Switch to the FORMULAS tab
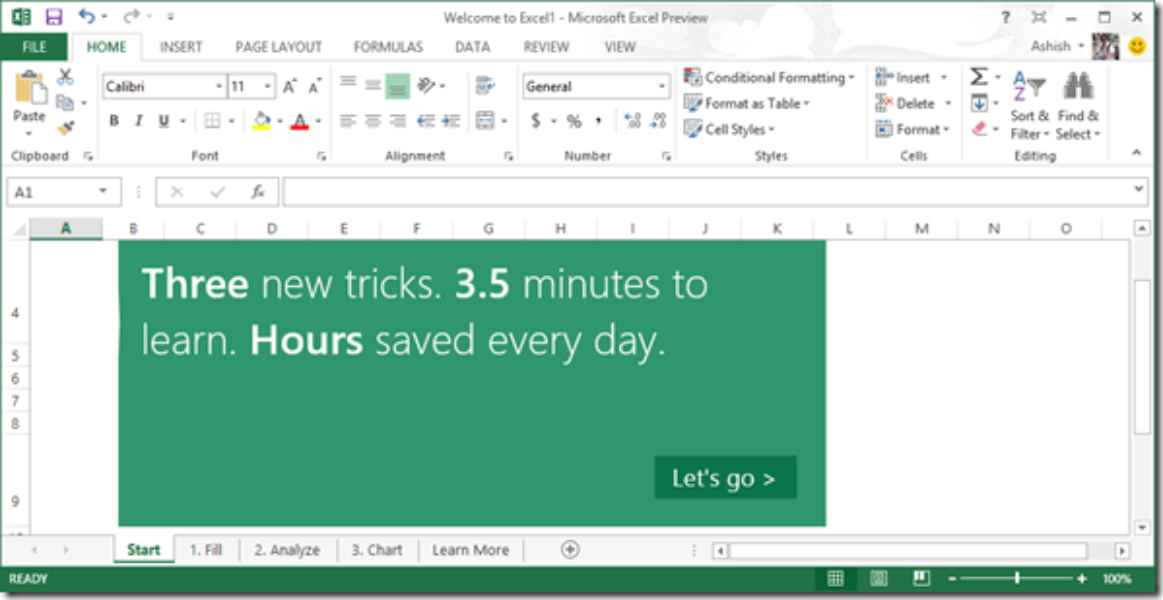 [x=388, y=47]
